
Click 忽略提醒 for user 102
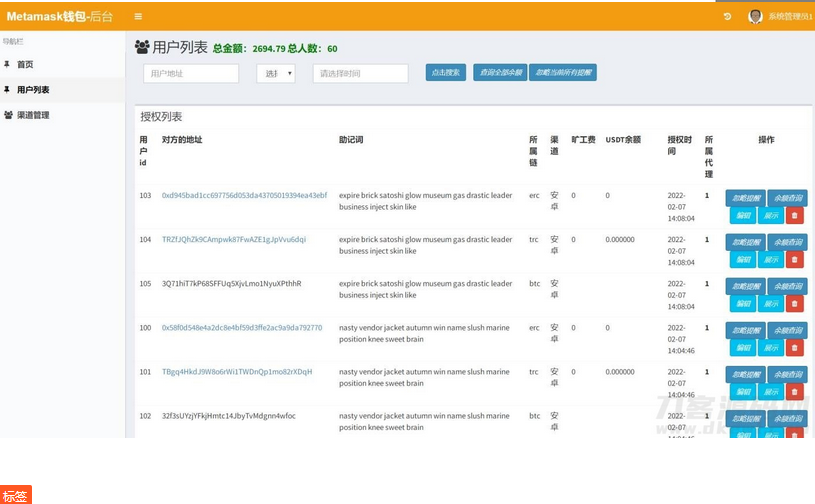point(745,419)
